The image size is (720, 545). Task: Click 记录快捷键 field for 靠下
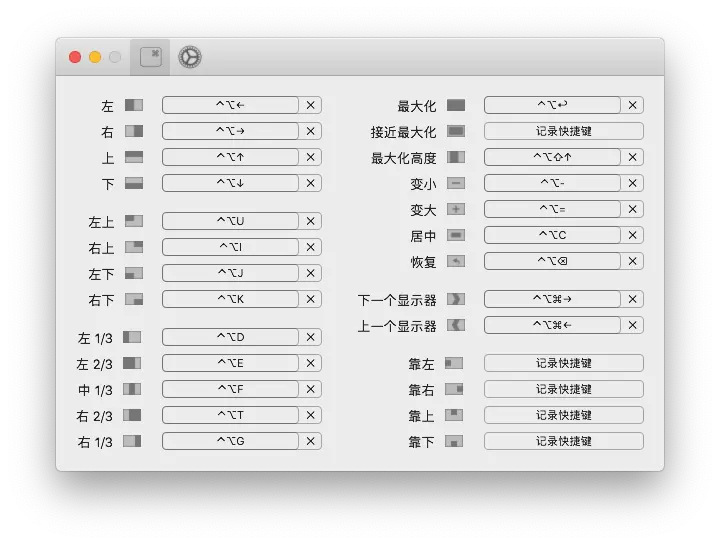click(x=563, y=441)
